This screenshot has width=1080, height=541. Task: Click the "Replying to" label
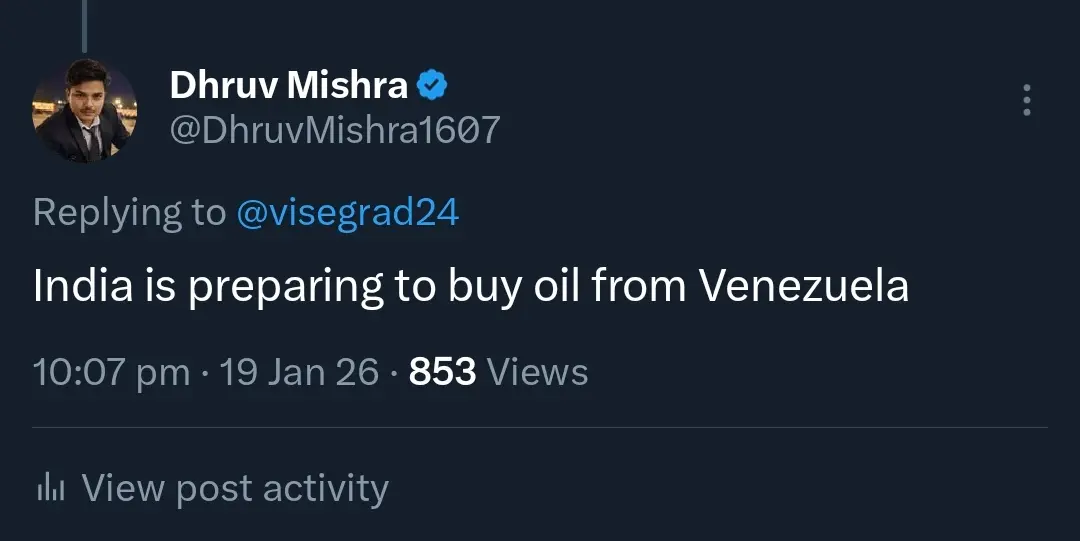coord(130,212)
